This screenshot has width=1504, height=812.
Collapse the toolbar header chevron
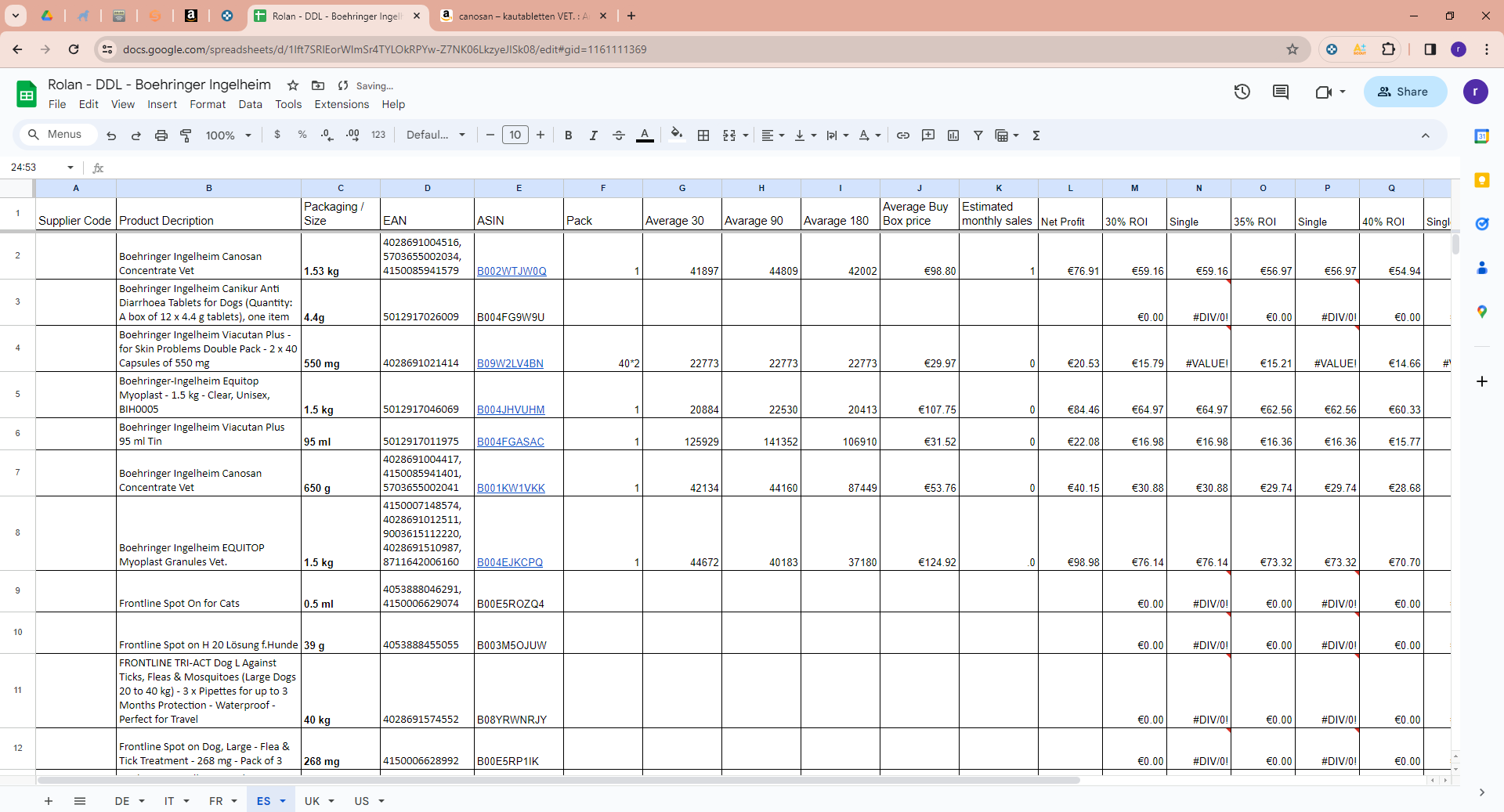pyautogui.click(x=1426, y=135)
